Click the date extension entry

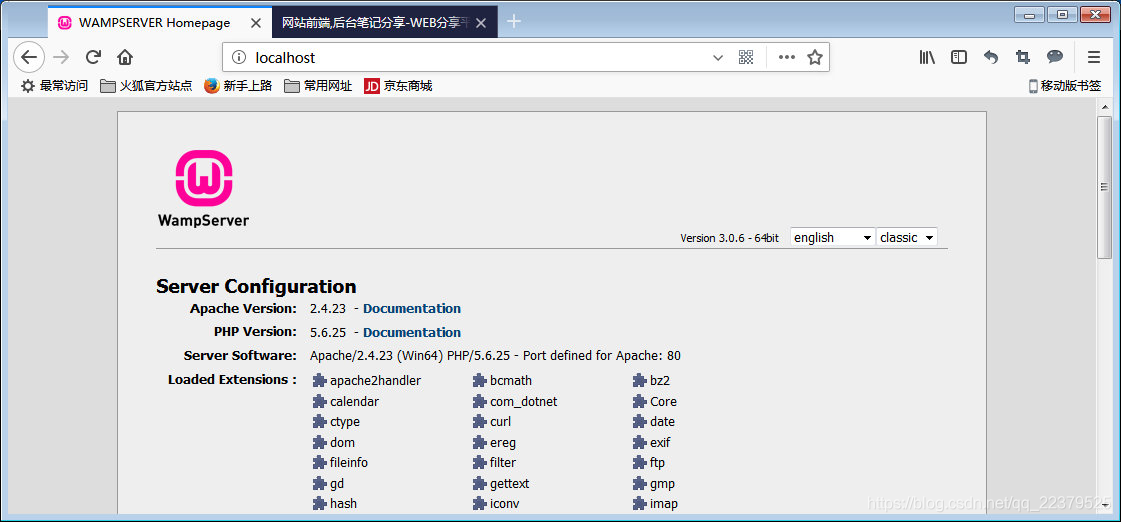click(x=653, y=422)
